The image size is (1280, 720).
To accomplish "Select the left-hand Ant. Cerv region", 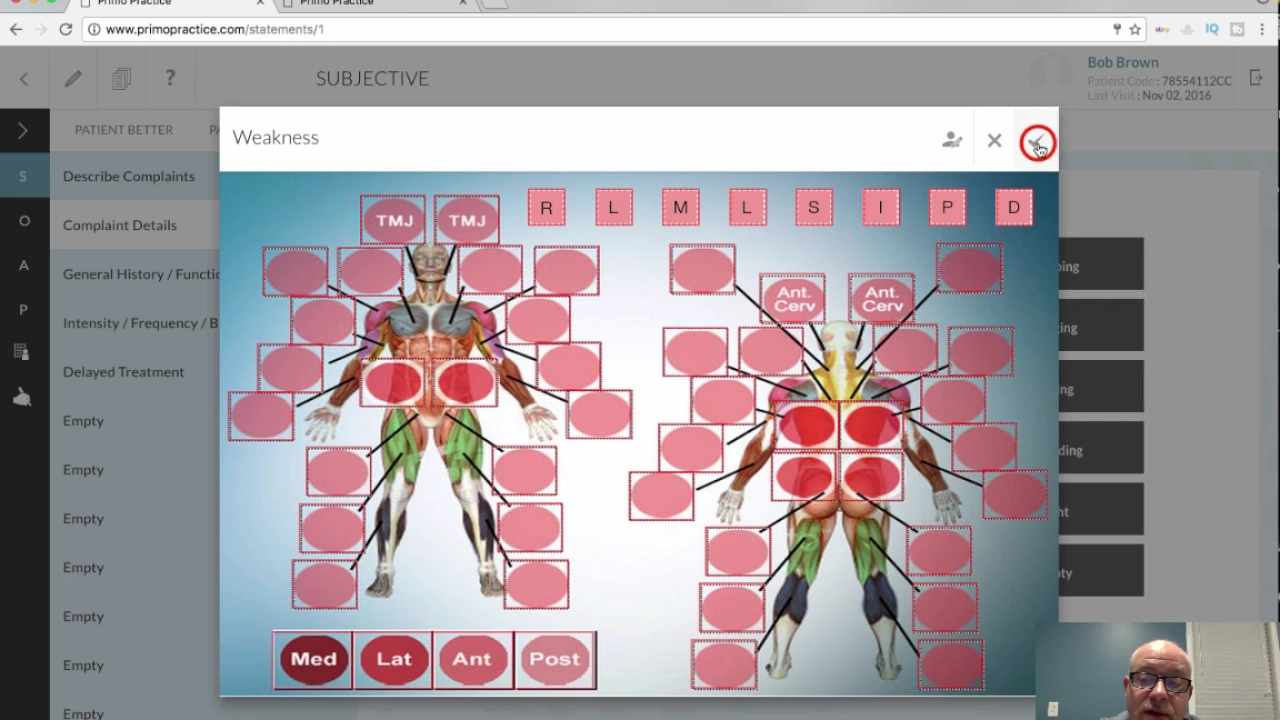I will 794,299.
